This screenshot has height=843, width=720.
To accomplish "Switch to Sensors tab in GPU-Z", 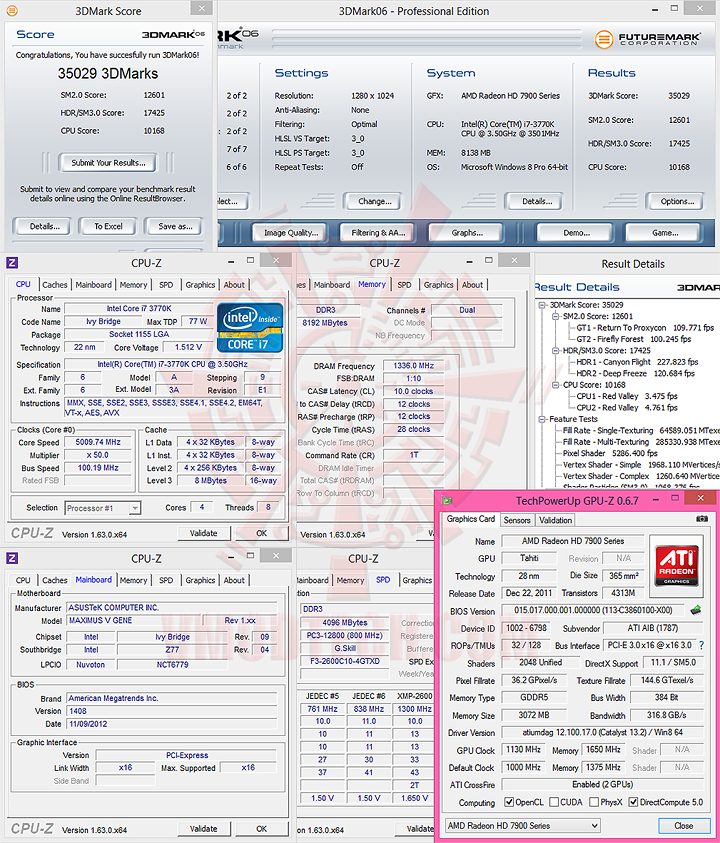I will (x=517, y=520).
